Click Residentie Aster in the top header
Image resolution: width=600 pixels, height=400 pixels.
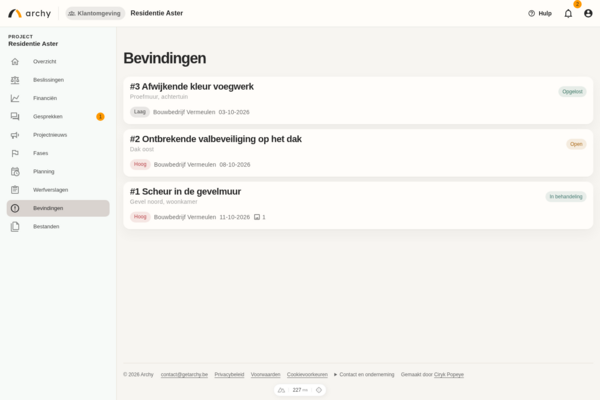tap(157, 13)
